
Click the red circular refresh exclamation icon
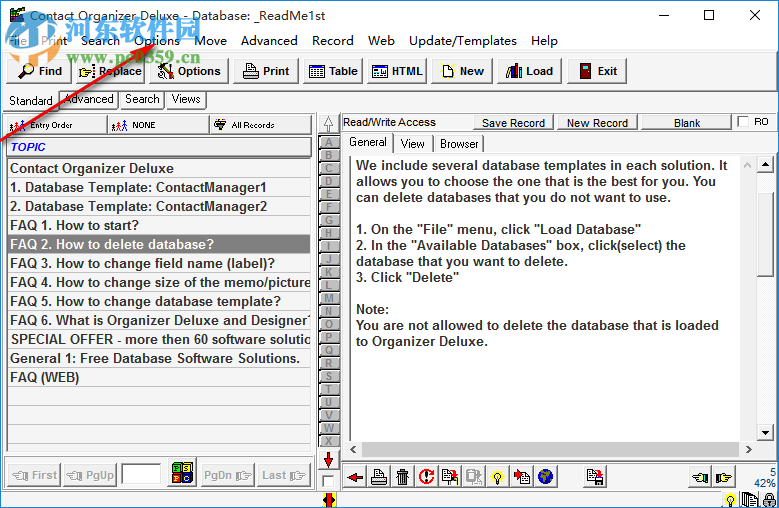pyautogui.click(x=426, y=477)
